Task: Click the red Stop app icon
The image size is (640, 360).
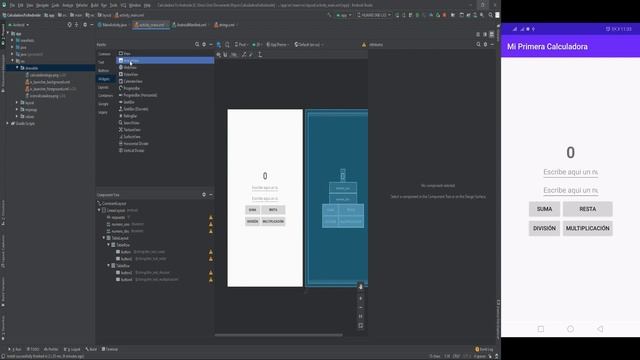Action: pos(444,15)
